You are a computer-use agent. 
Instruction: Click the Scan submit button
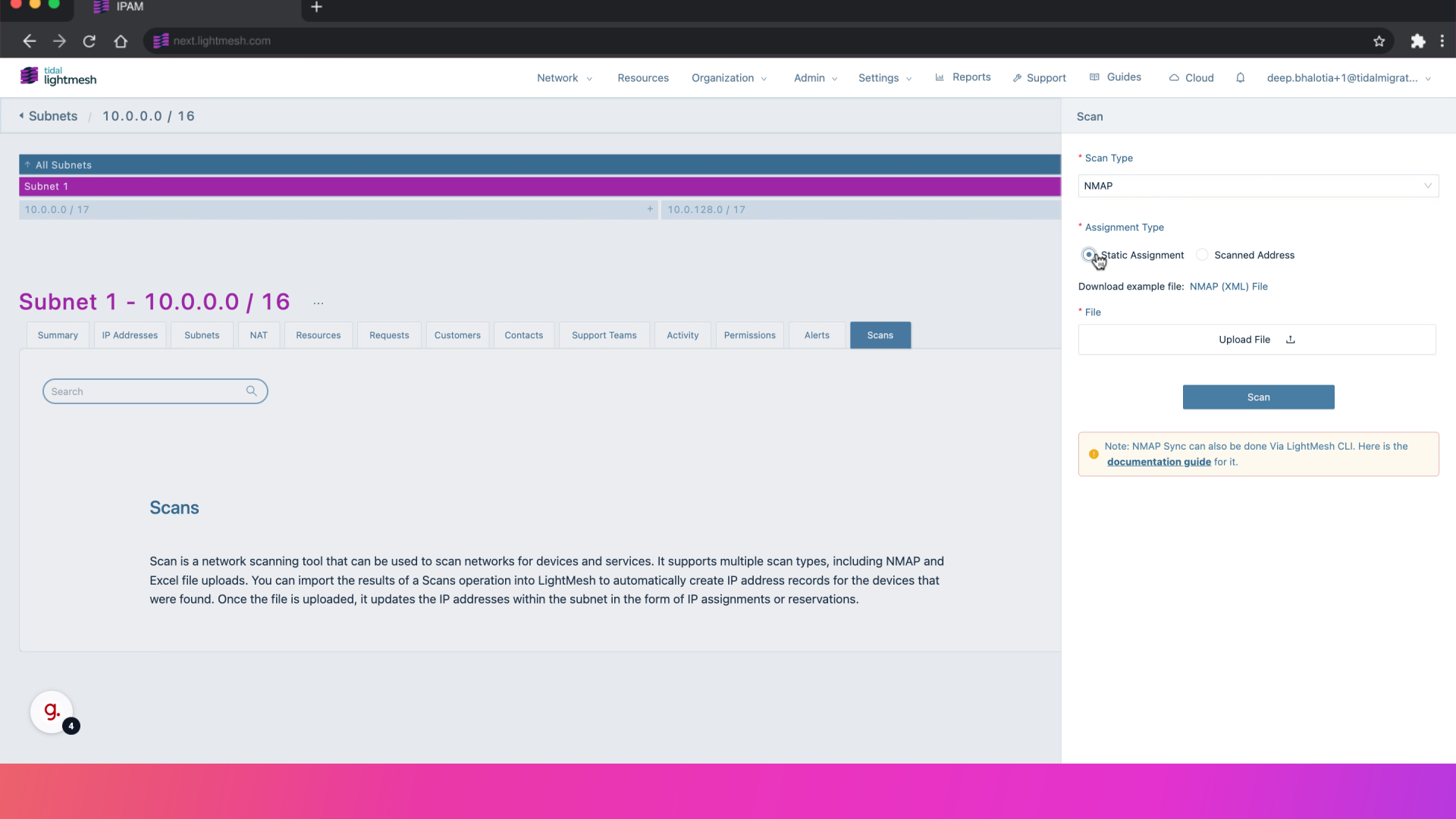tap(1258, 396)
